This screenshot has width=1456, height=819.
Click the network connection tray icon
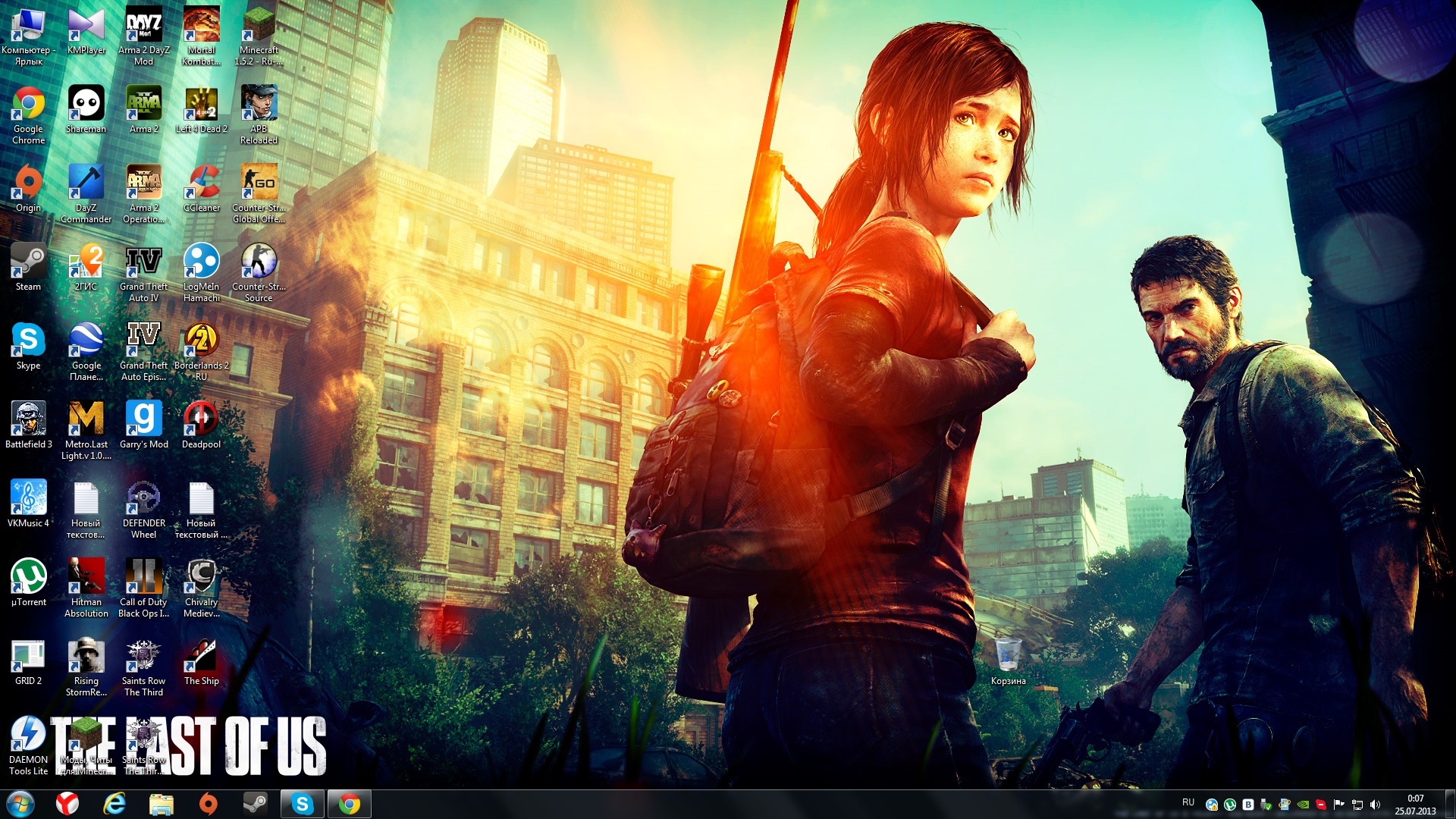(1357, 805)
